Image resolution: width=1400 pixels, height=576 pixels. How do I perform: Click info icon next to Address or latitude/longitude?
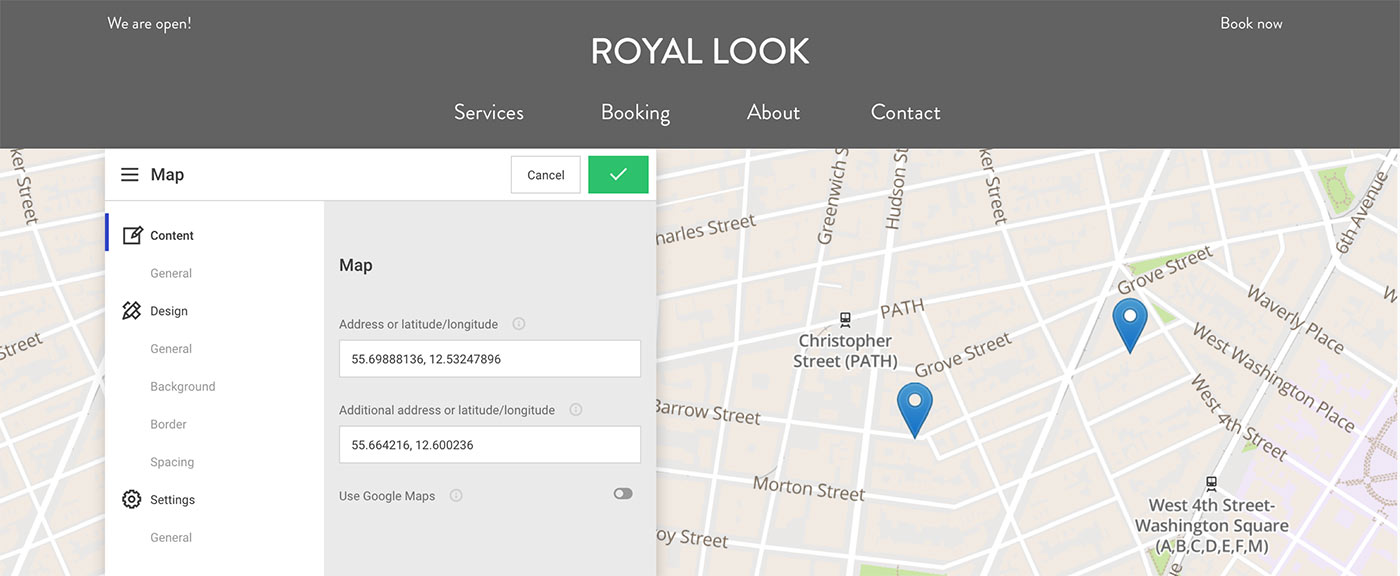tap(519, 324)
